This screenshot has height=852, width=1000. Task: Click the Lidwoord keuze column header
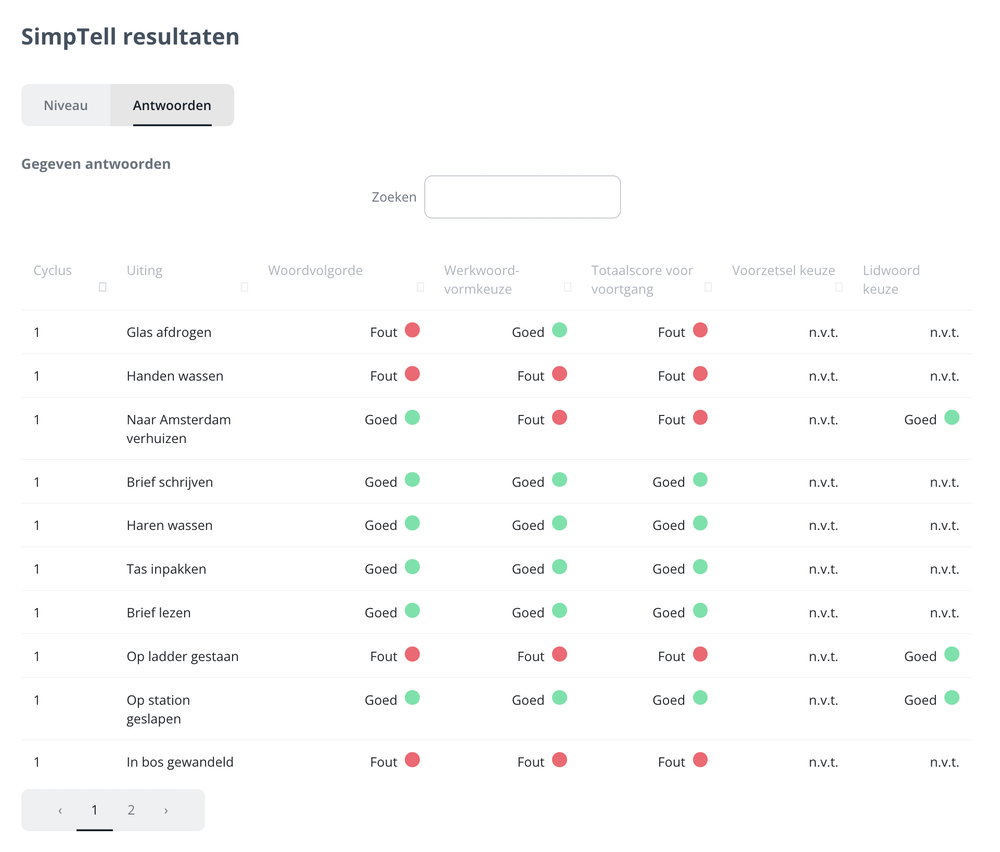pyautogui.click(x=890, y=279)
